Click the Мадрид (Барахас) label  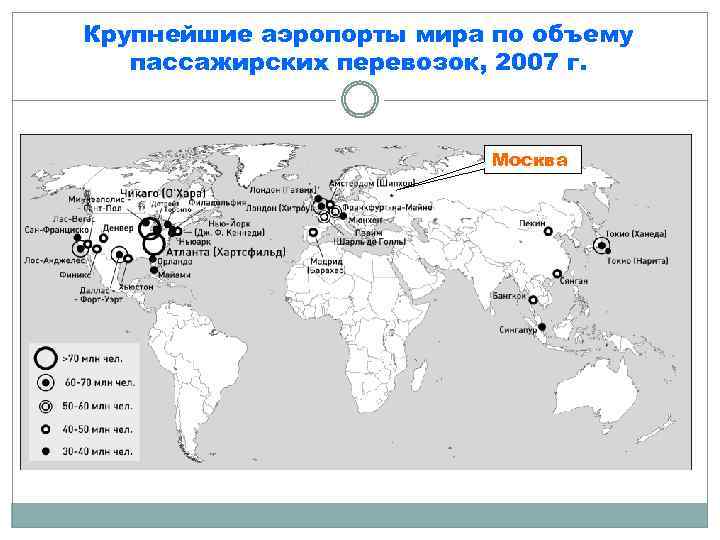(326, 266)
